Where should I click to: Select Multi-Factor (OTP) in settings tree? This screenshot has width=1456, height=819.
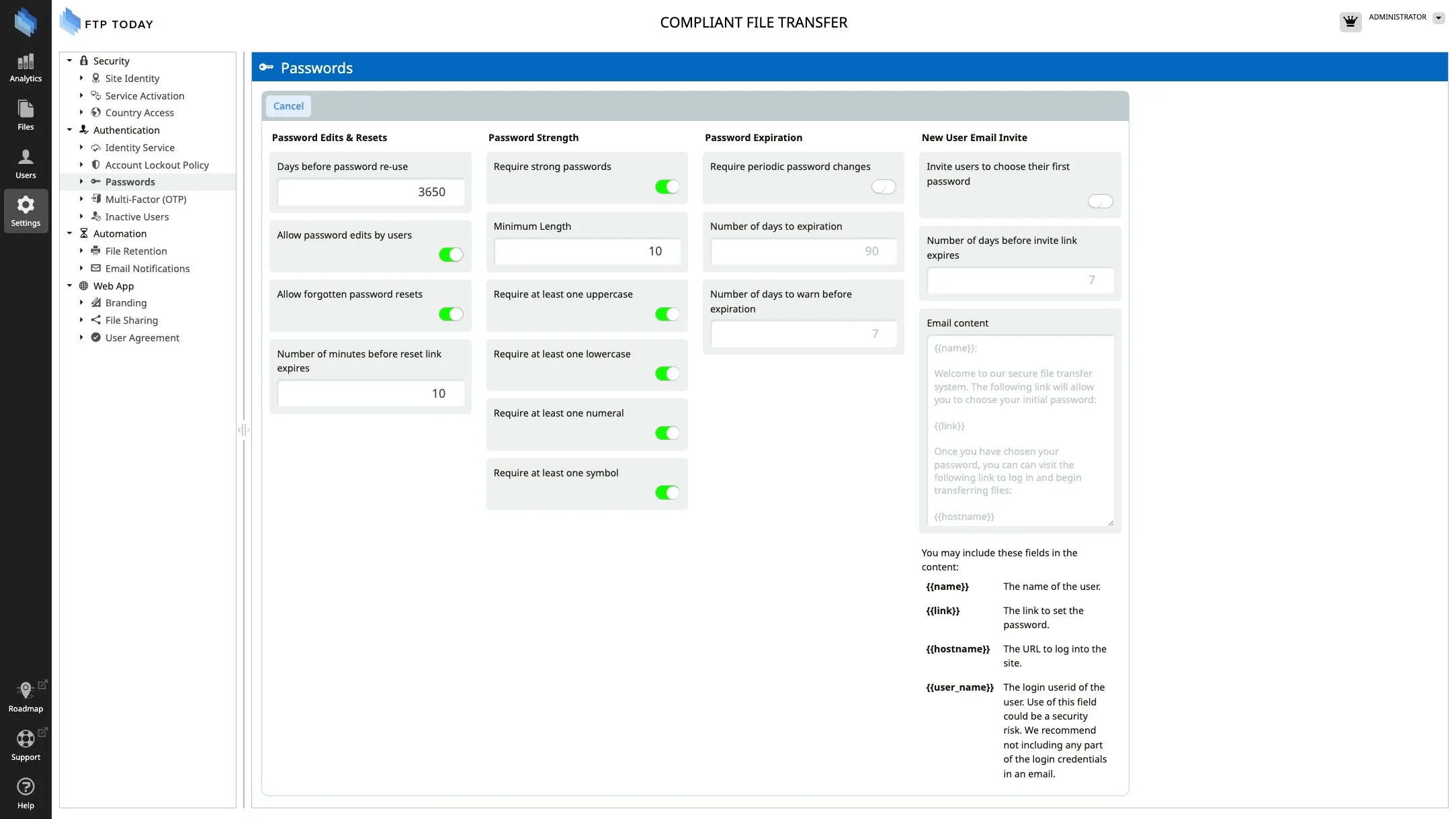[145, 200]
